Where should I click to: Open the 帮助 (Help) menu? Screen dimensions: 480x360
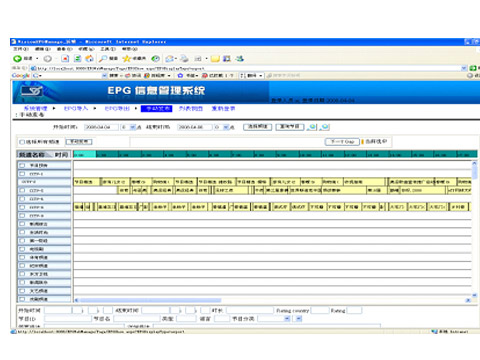[x=129, y=49]
